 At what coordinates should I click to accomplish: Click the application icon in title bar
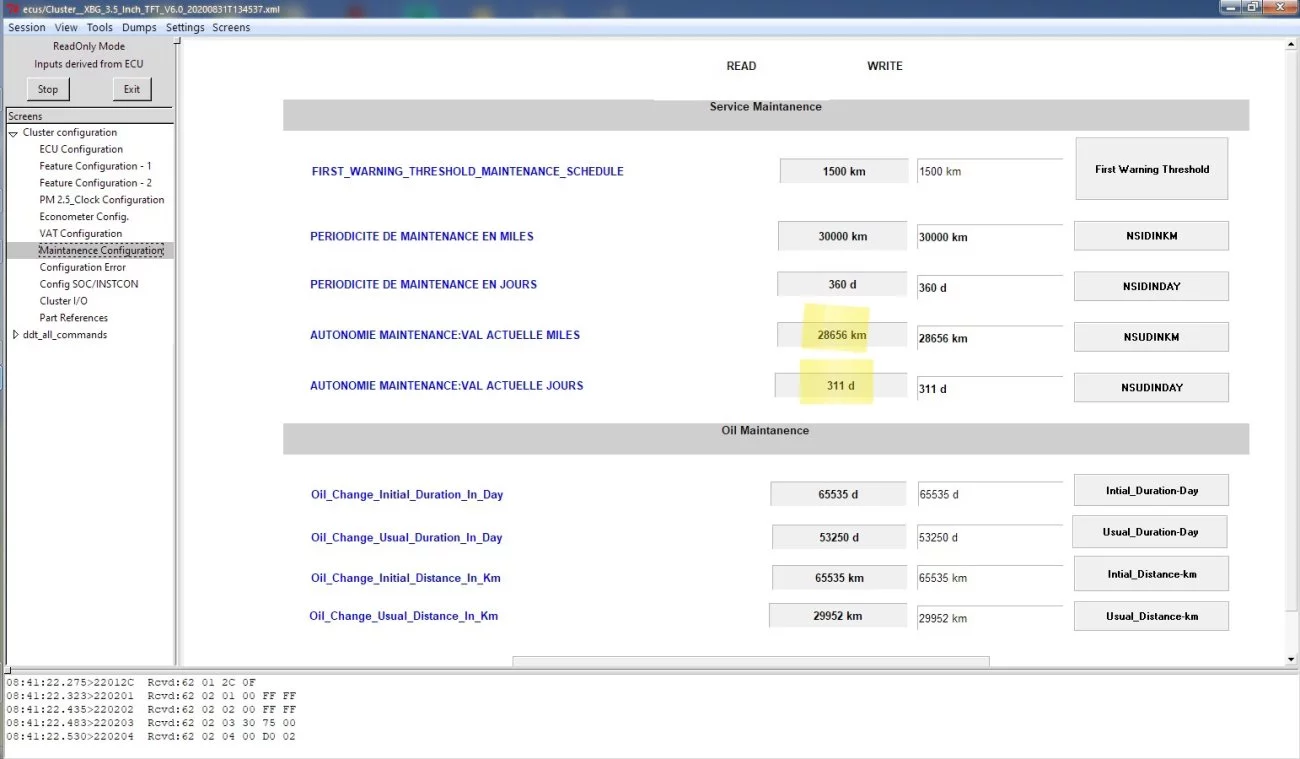[x=13, y=7]
